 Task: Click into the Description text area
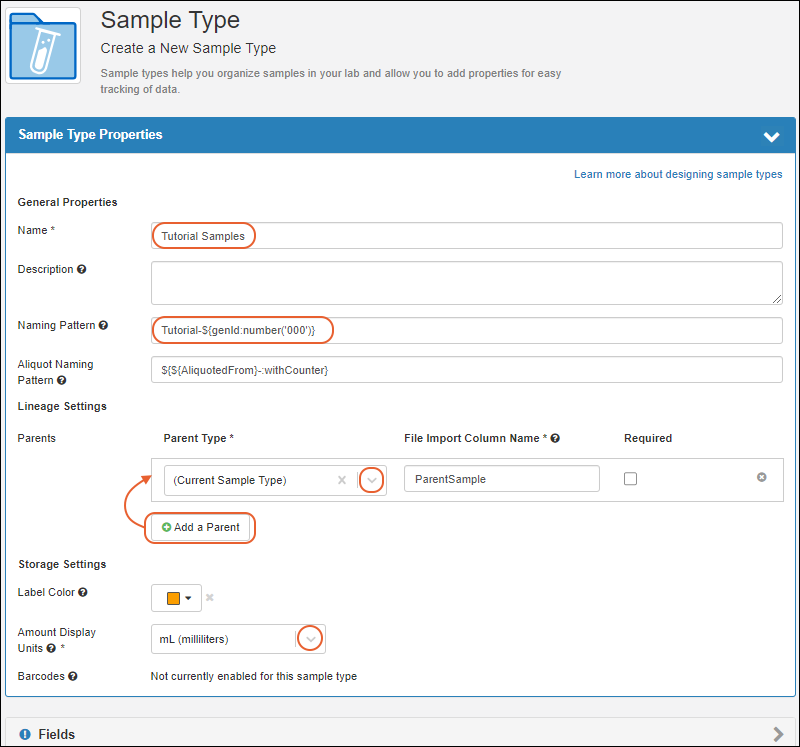click(x=466, y=283)
